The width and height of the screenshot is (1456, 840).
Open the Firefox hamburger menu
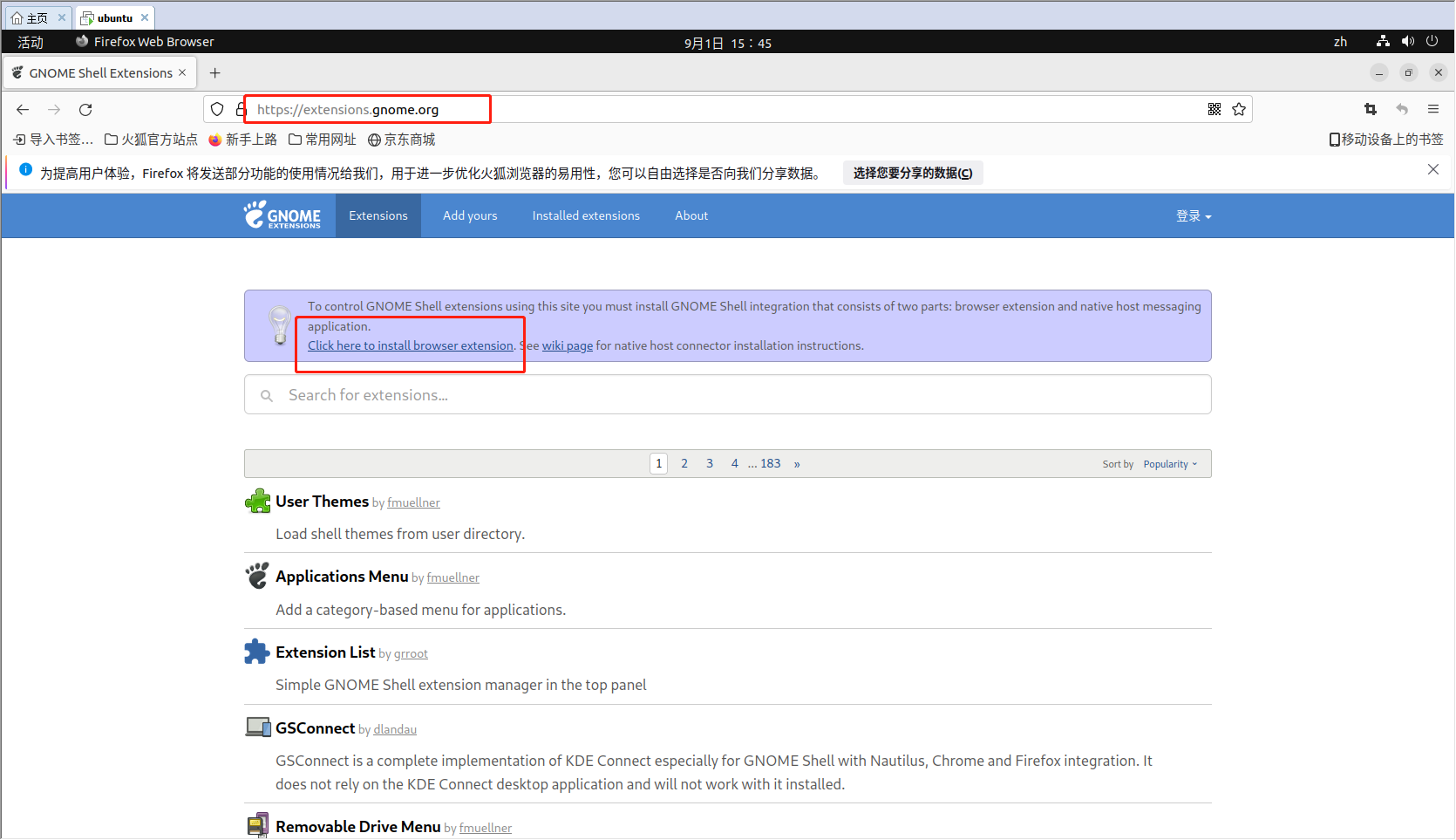[x=1433, y=109]
